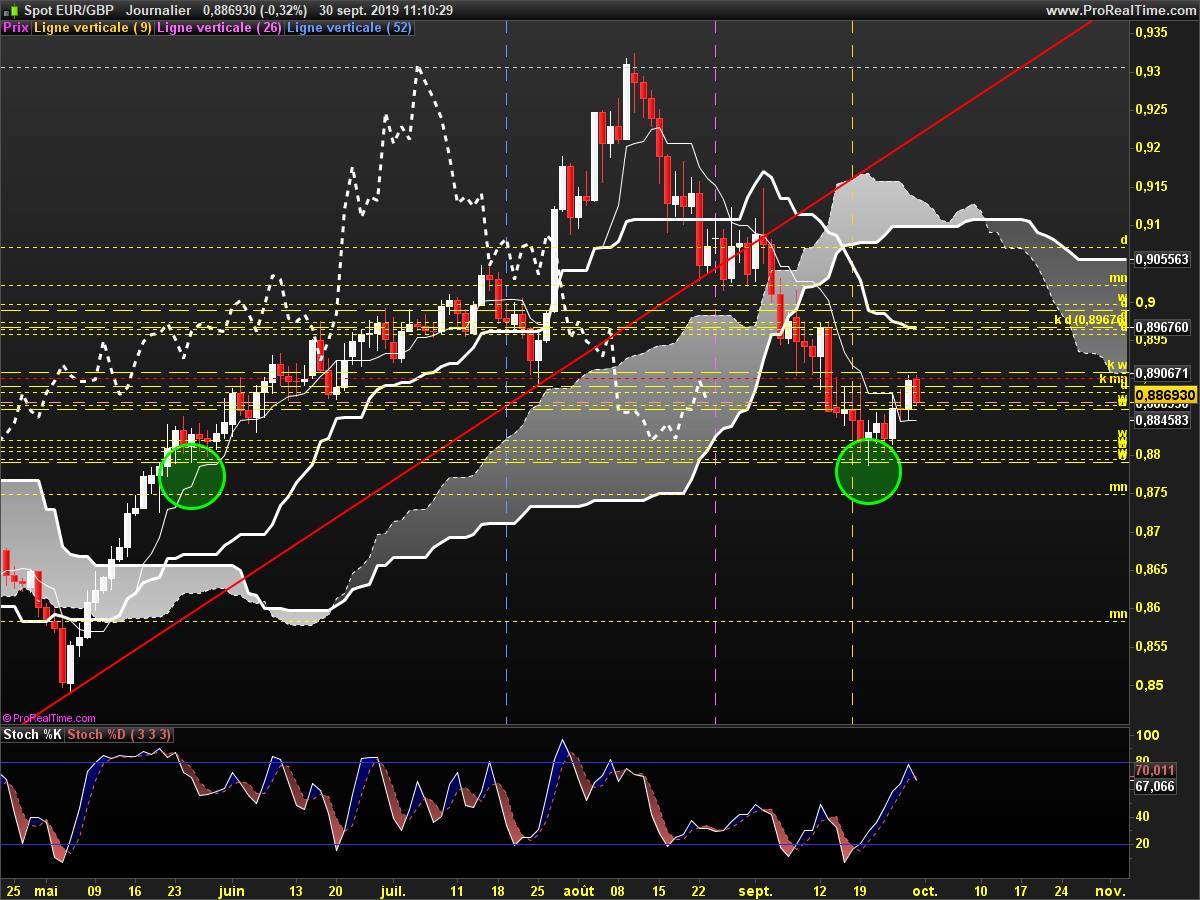Click the nov. date axis label
Image resolution: width=1200 pixels, height=900 pixels.
(x=1110, y=889)
